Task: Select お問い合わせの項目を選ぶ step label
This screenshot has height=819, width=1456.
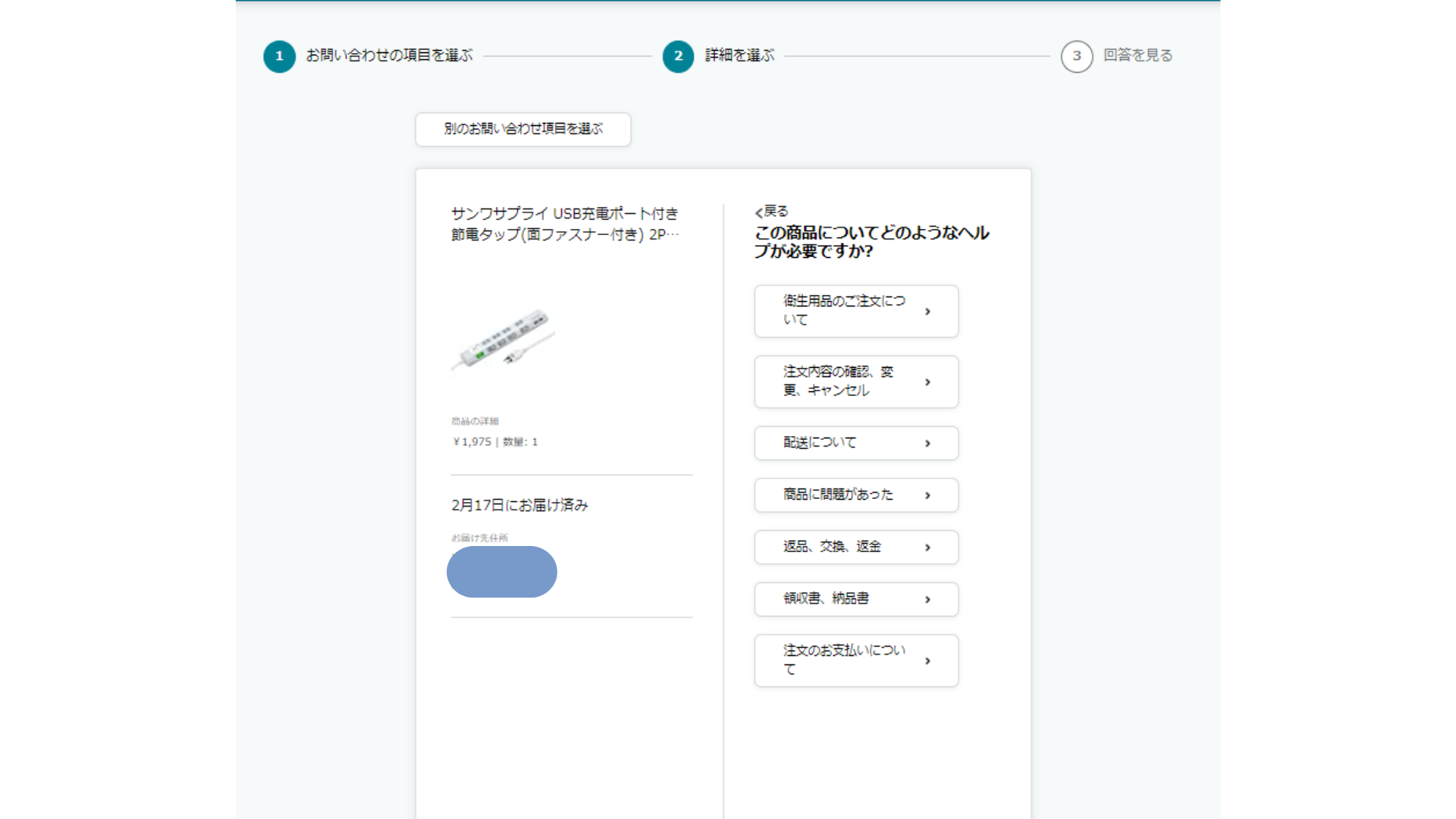Action: pyautogui.click(x=389, y=55)
